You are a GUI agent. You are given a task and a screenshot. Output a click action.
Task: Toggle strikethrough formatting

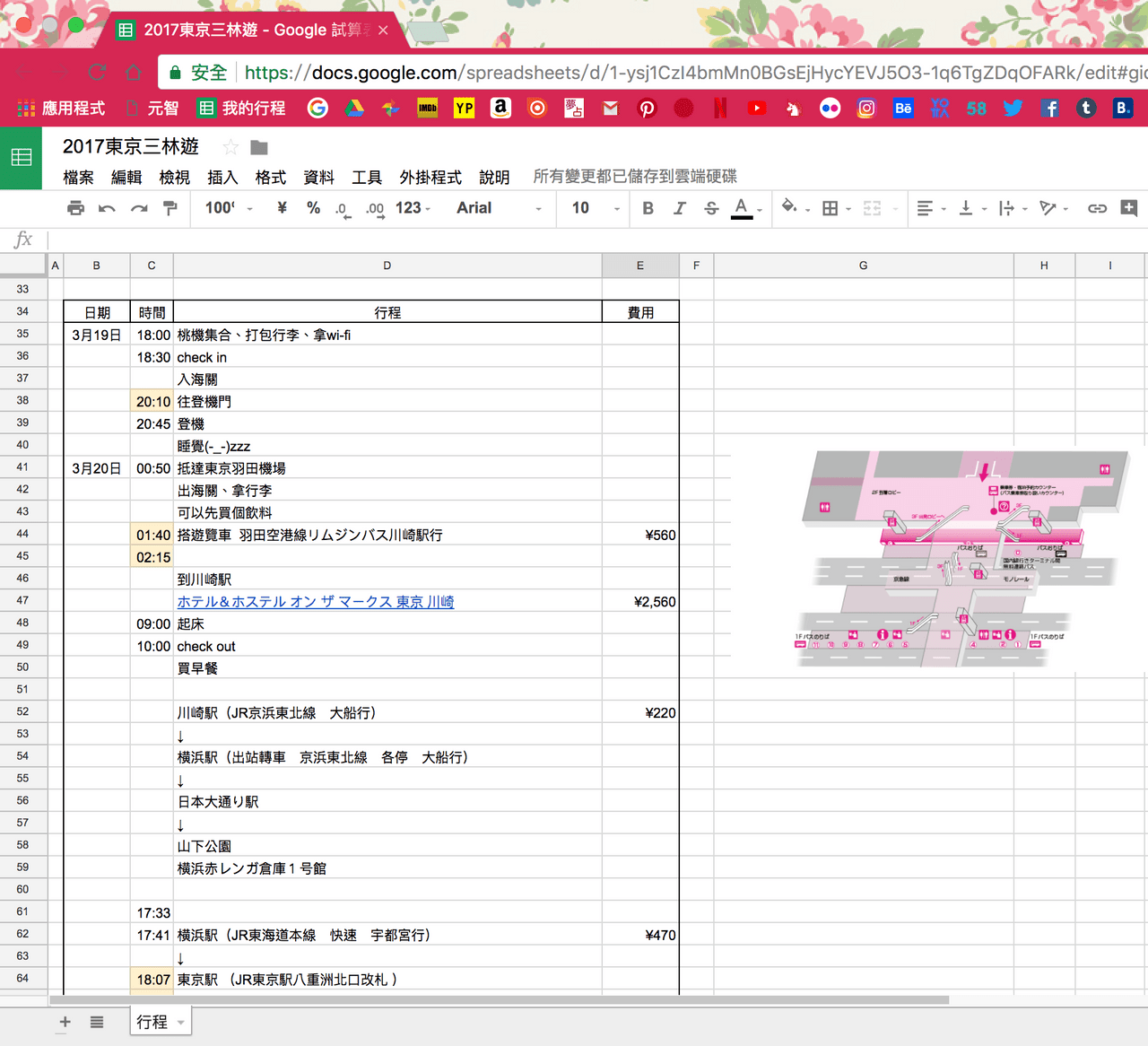click(x=711, y=208)
